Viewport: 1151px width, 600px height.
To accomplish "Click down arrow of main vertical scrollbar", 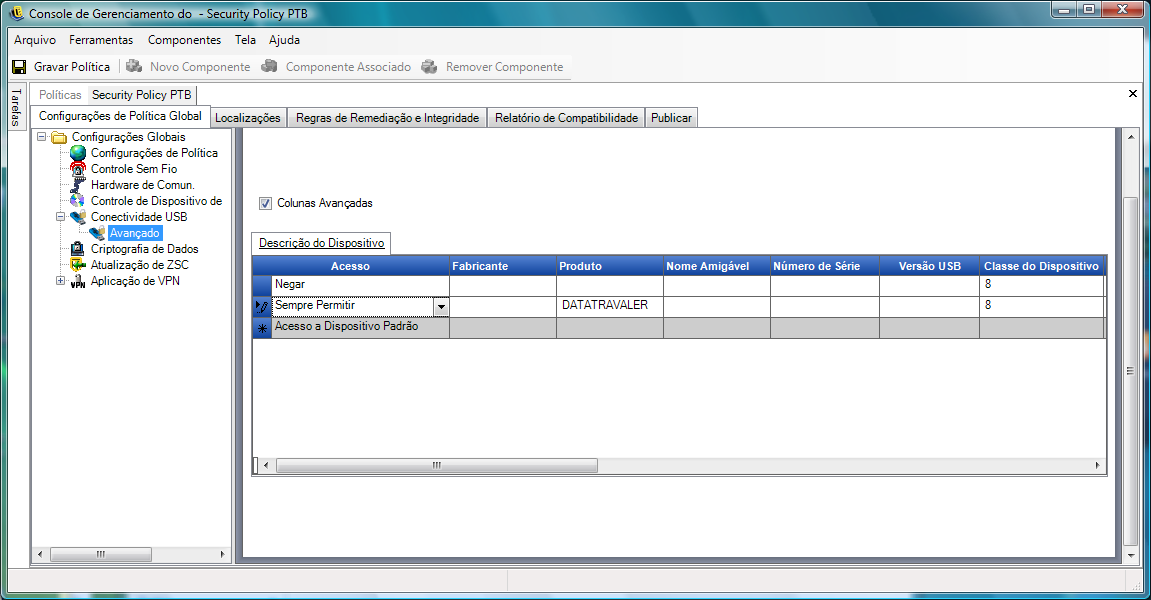I will (x=1130, y=557).
